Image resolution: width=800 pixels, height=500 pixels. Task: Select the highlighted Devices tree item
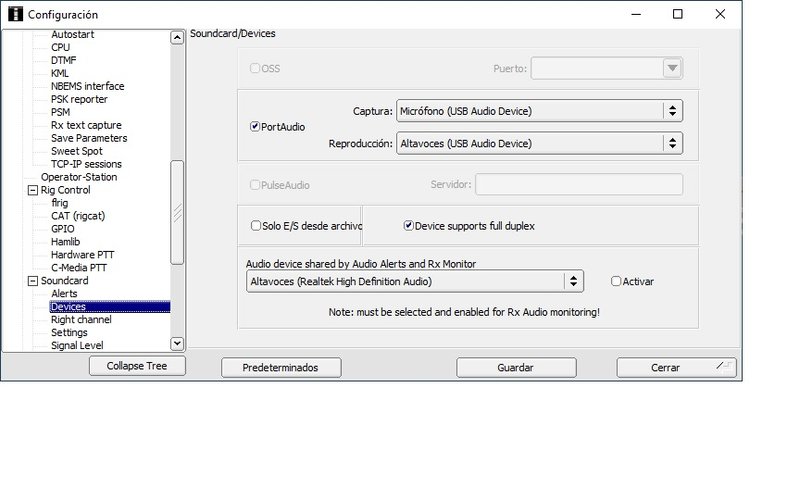pyautogui.click(x=110, y=307)
